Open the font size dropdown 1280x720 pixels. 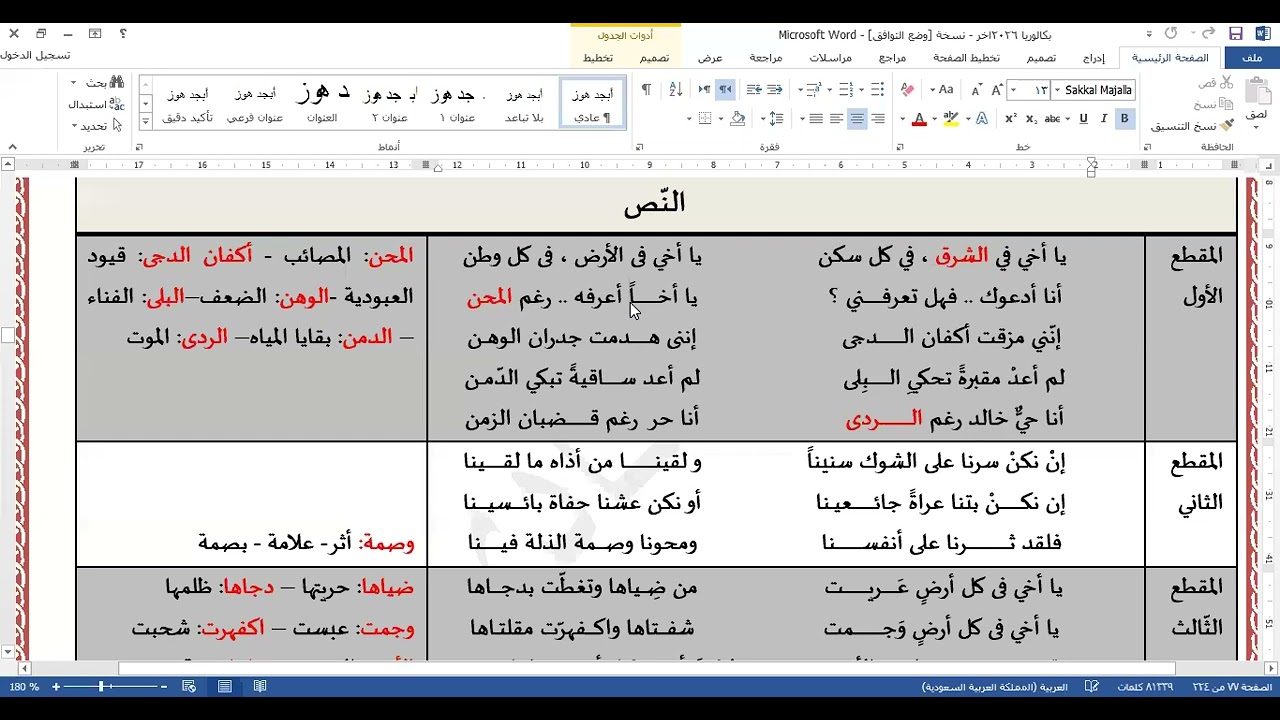pyautogui.click(x=1014, y=90)
